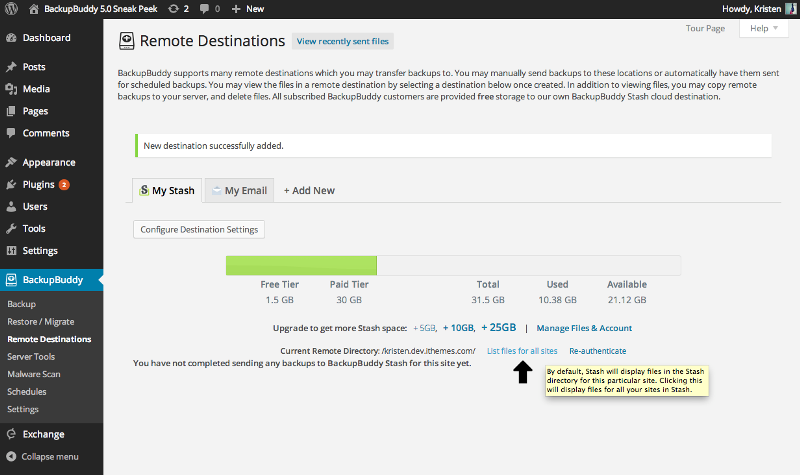Click the +10GB upgrade link
The width and height of the screenshot is (800, 475).
pyautogui.click(x=458, y=328)
